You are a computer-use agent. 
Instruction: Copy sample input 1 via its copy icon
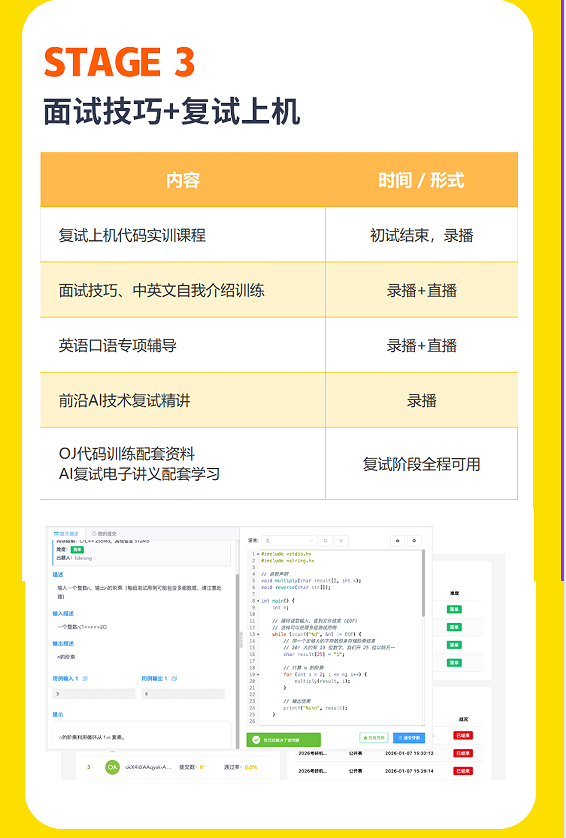click(85, 679)
